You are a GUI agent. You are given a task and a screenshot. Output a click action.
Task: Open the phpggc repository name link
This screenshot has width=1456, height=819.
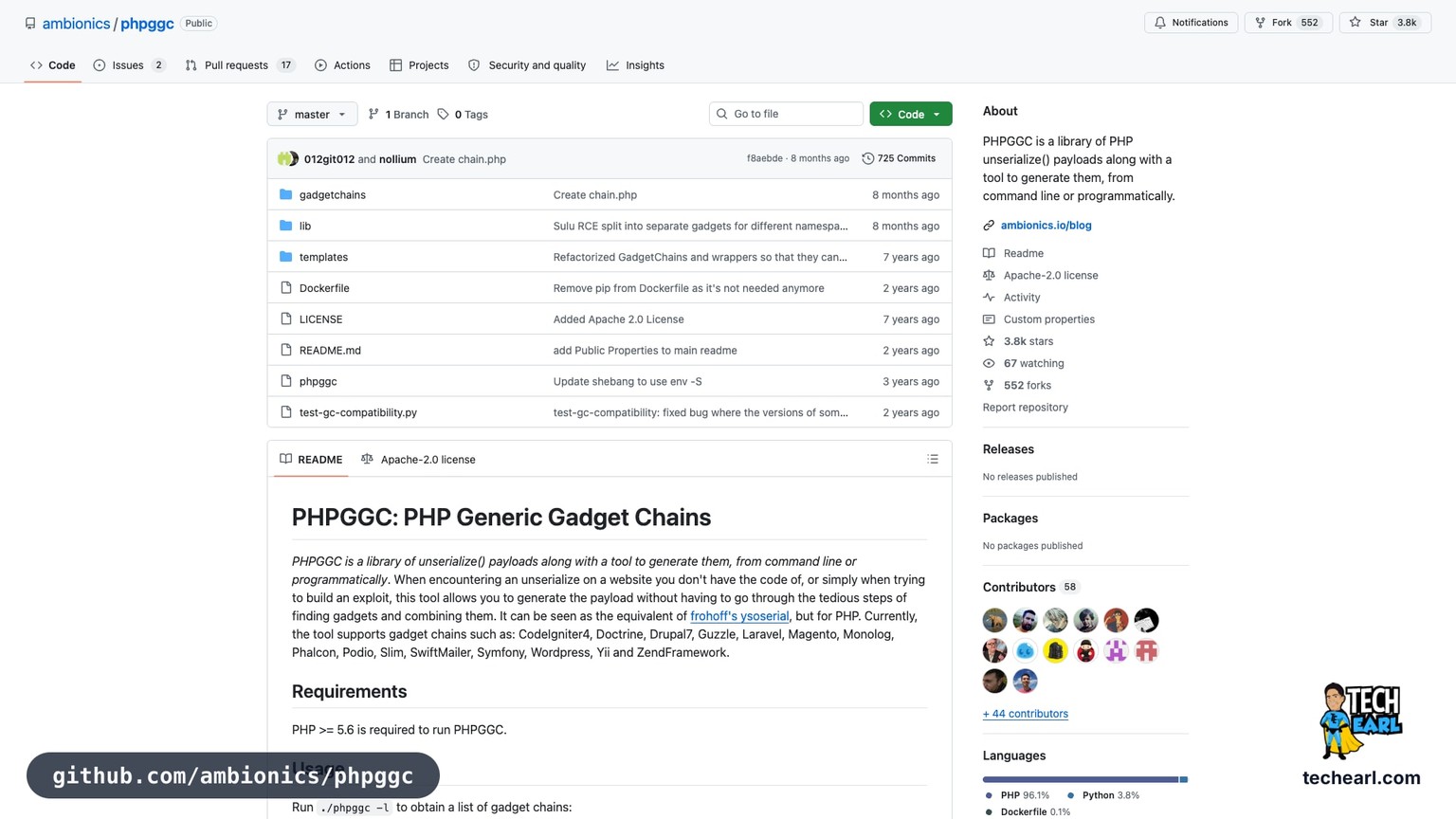point(147,24)
